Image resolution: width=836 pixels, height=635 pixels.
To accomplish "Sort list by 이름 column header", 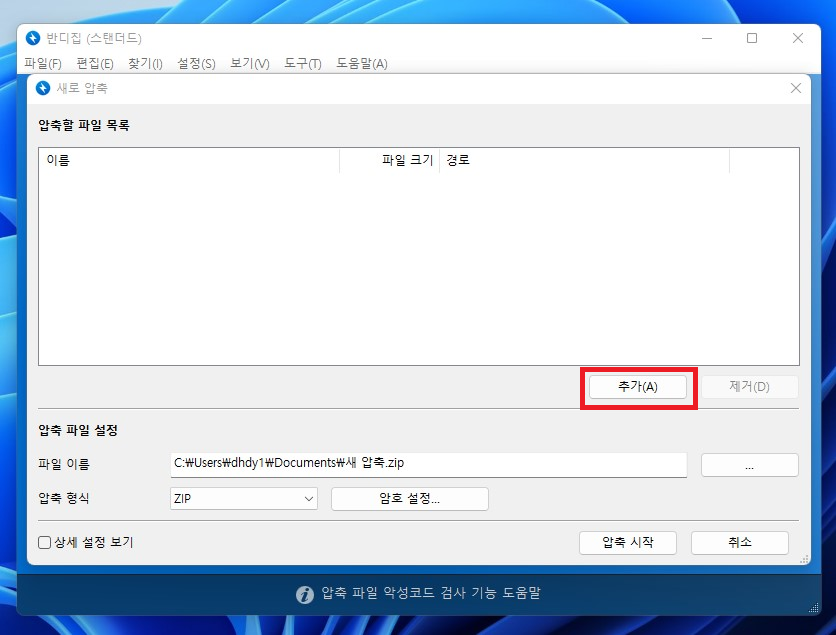I will (x=189, y=160).
